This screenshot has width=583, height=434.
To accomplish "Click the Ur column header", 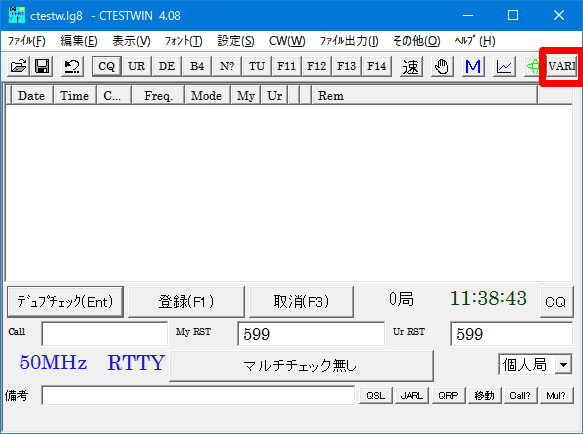I will point(274,96).
